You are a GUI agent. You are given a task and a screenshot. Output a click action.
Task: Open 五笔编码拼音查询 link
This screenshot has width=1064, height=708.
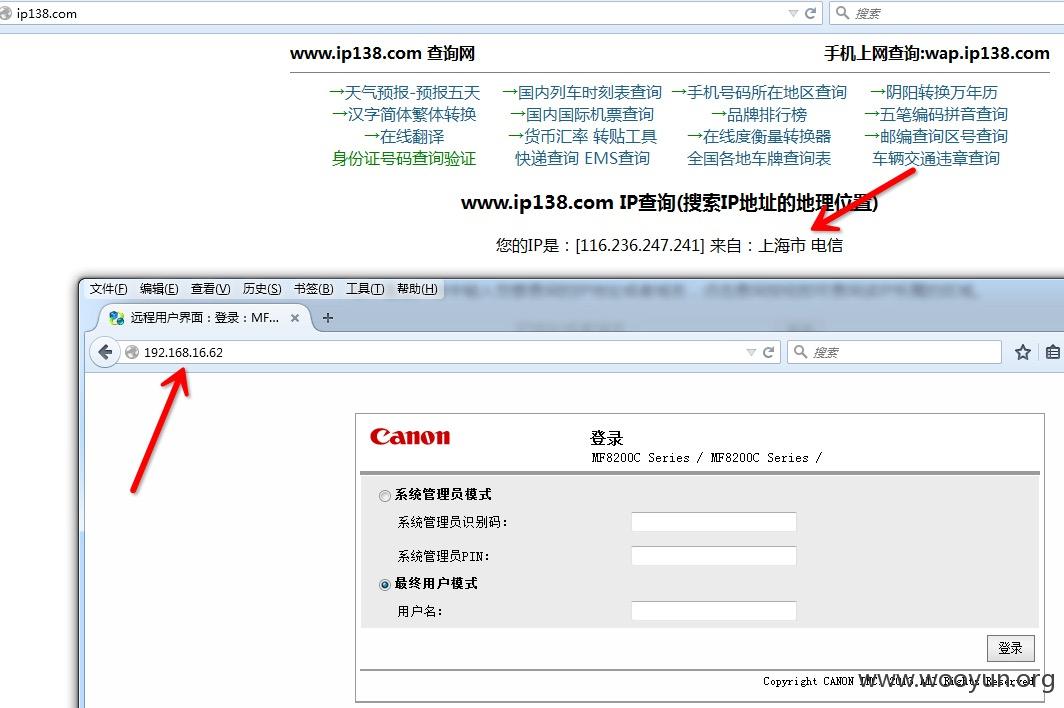[935, 114]
